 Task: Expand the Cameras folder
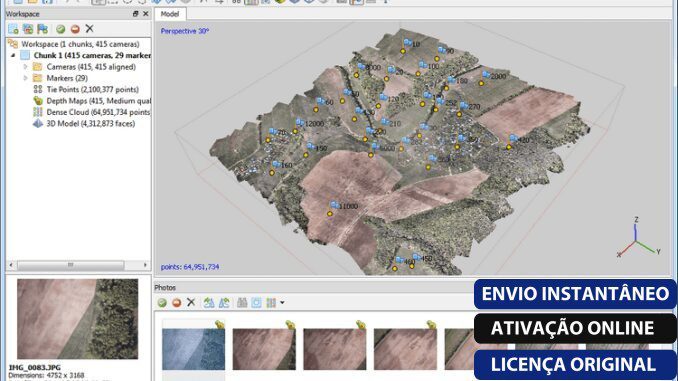tap(26, 67)
